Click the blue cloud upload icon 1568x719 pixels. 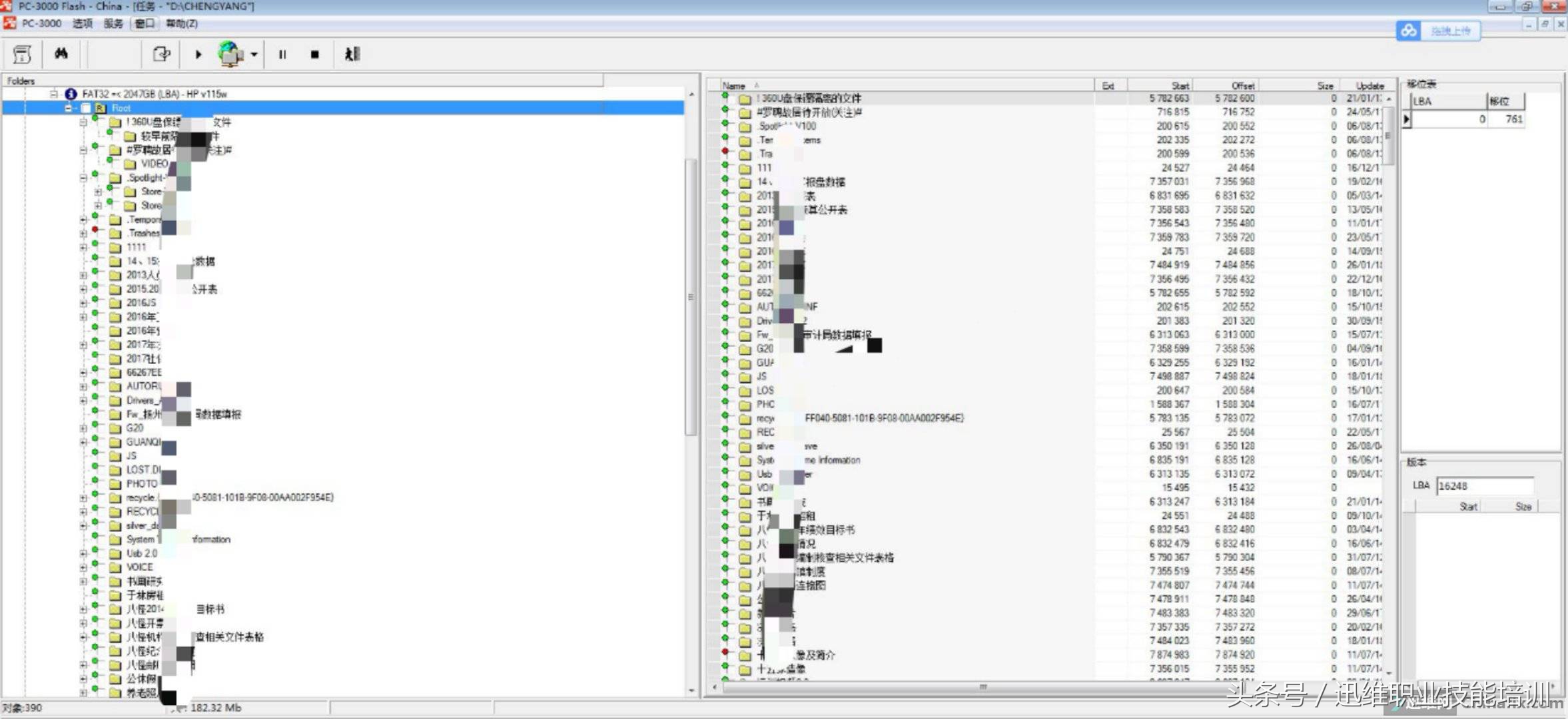point(1408,31)
